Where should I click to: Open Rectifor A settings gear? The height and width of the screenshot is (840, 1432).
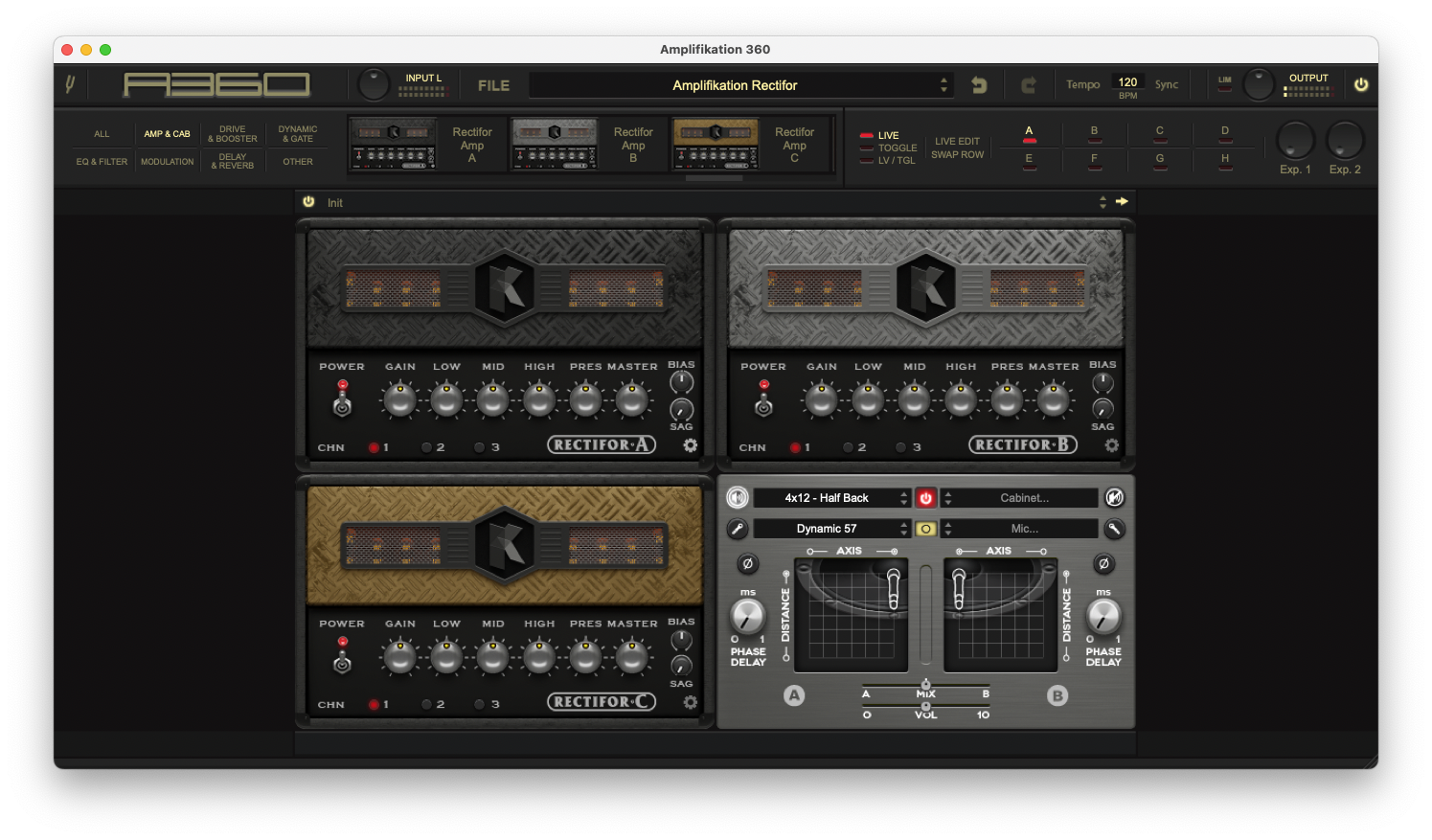tap(690, 445)
